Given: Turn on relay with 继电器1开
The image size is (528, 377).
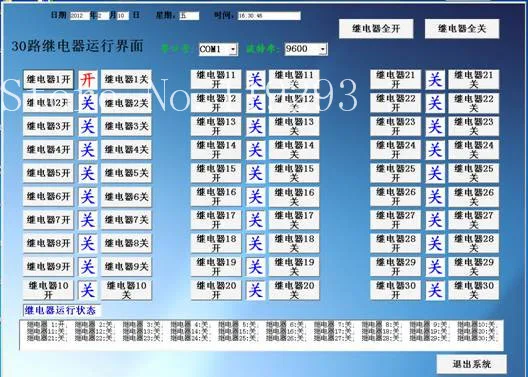Looking at the screenshot, I should pos(48,79).
